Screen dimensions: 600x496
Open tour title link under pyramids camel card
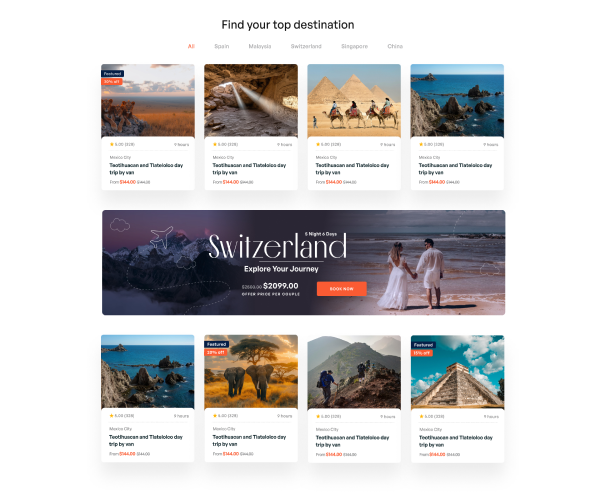coord(352,169)
